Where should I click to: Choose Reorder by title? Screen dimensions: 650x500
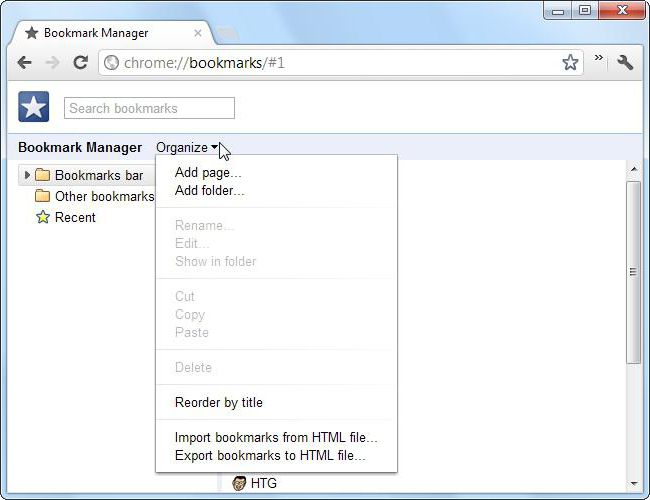219,403
